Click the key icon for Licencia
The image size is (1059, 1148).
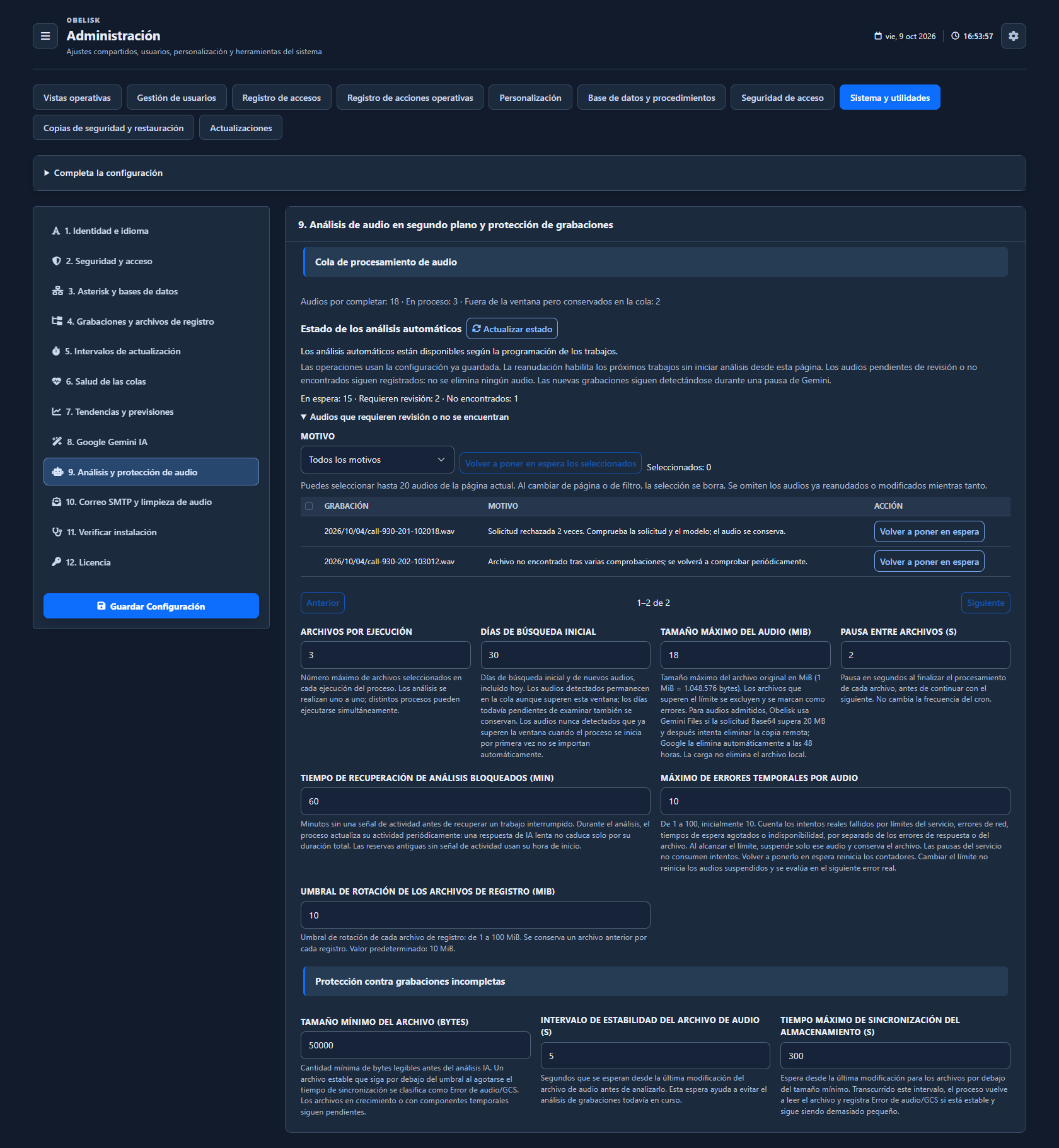pos(57,562)
